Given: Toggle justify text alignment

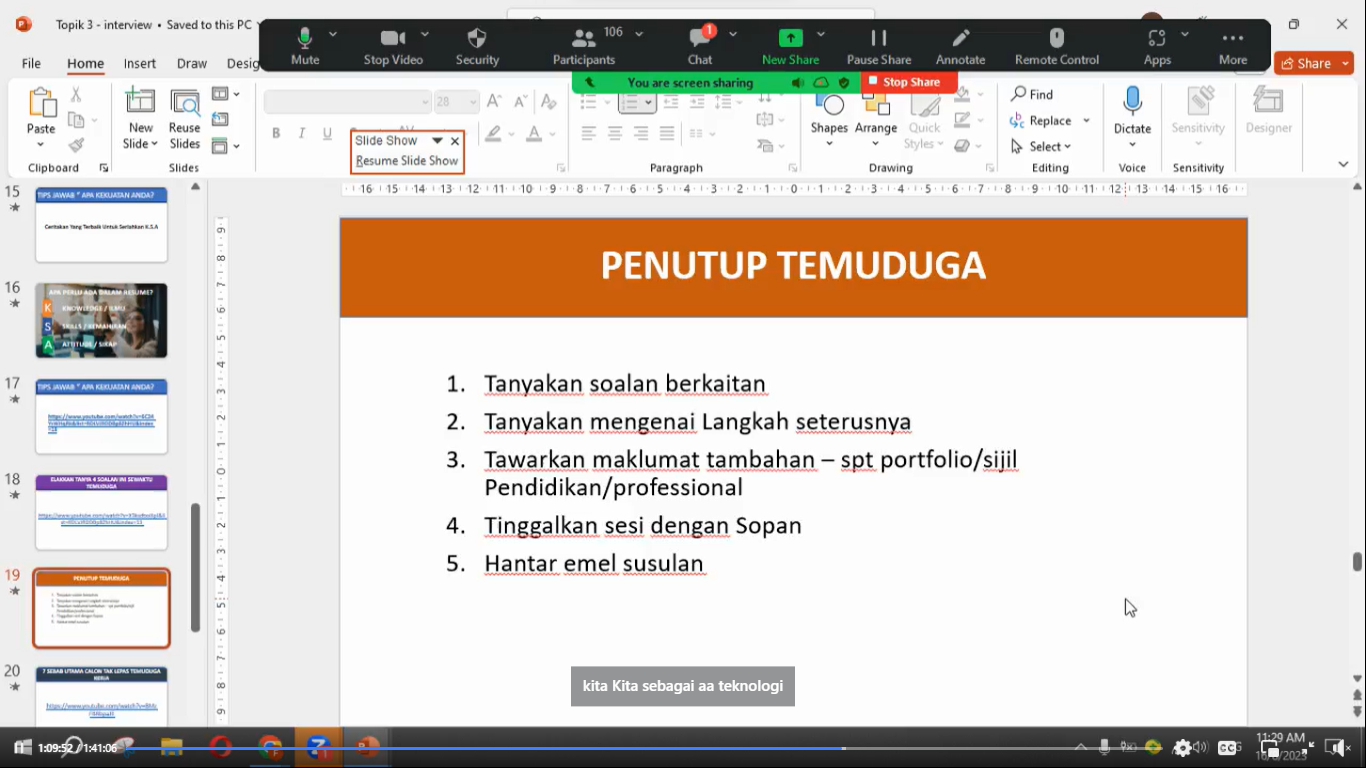Looking at the screenshot, I should [667, 133].
